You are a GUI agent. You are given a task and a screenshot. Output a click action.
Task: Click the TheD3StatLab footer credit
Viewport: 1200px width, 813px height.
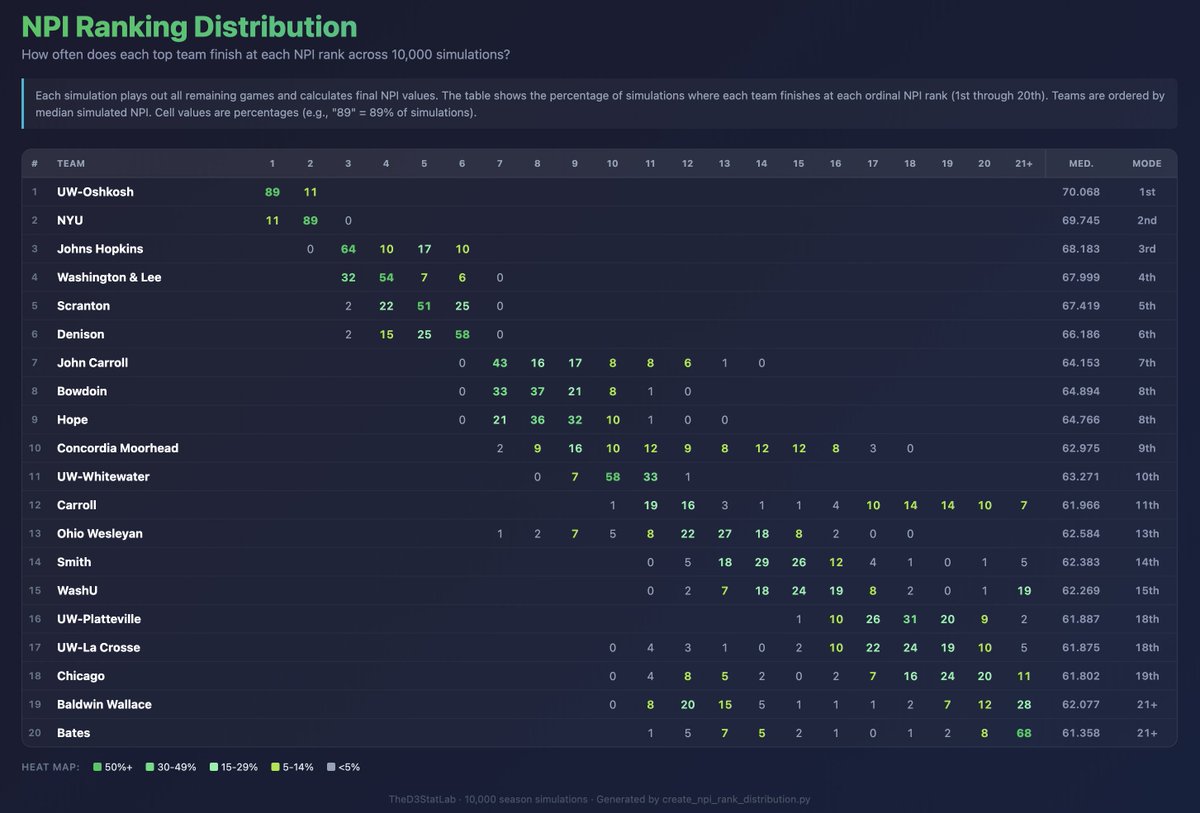pos(599,799)
